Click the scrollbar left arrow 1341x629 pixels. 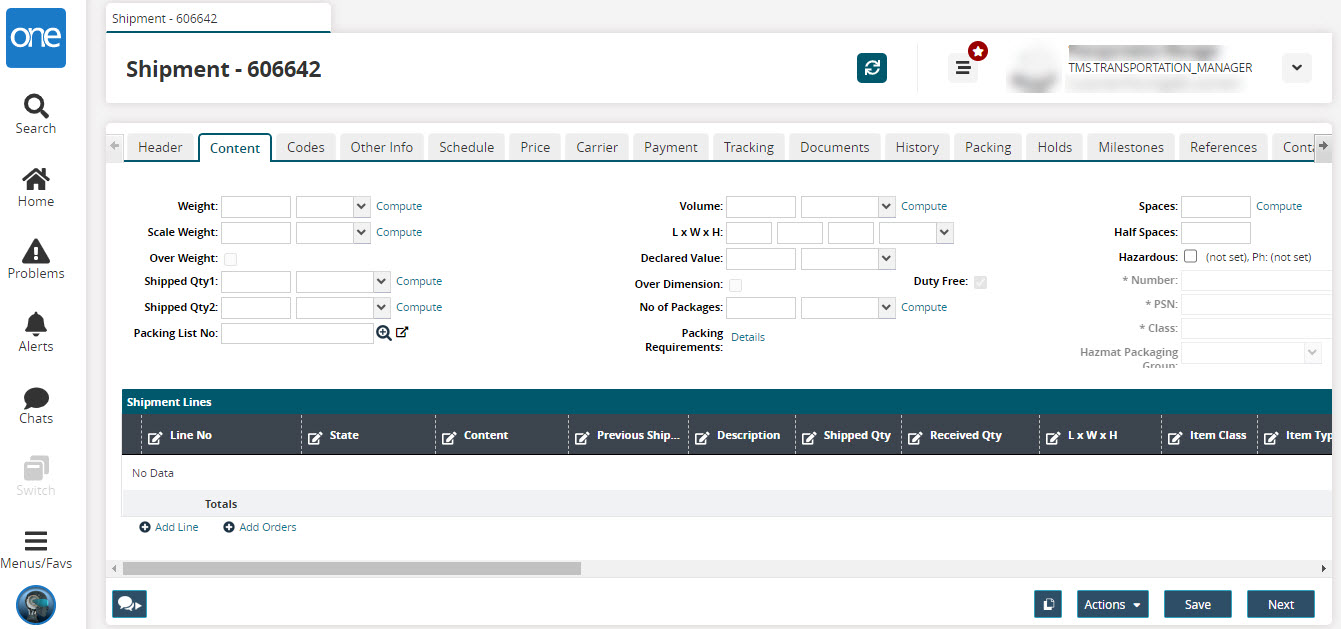pyautogui.click(x=114, y=568)
